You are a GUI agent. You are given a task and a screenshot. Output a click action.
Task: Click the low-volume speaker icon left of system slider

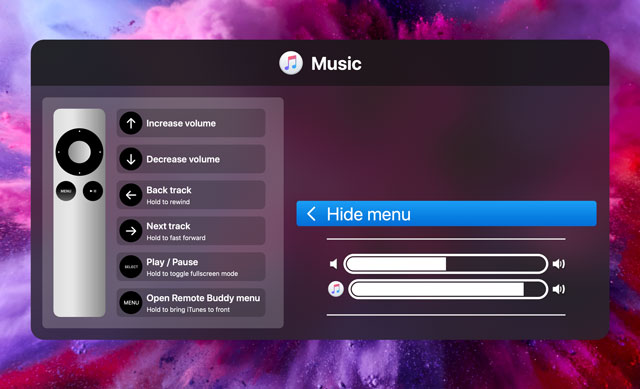[x=333, y=264]
